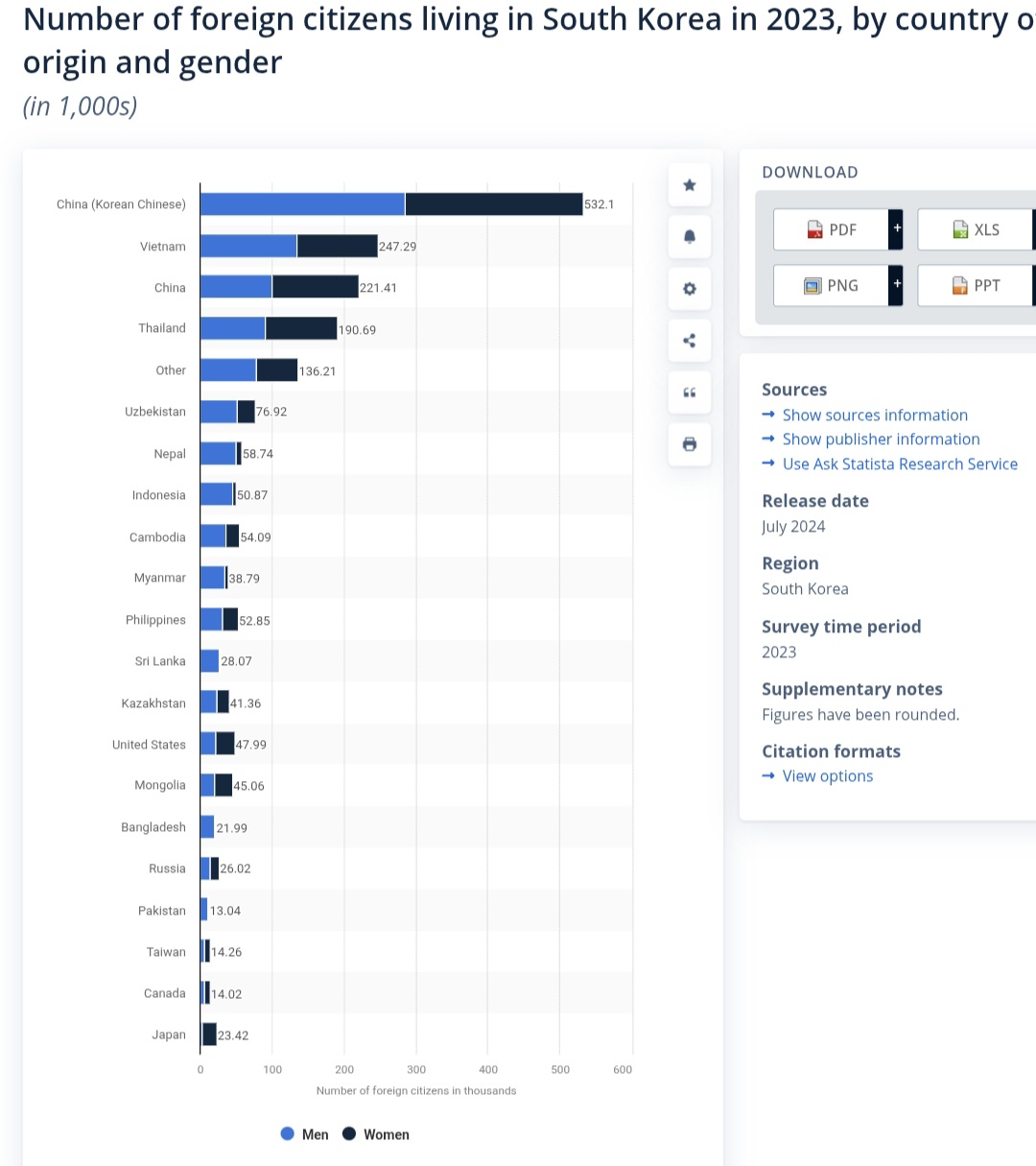
Task: Click the Men bar for China (Korean Chinese)
Action: (x=302, y=203)
